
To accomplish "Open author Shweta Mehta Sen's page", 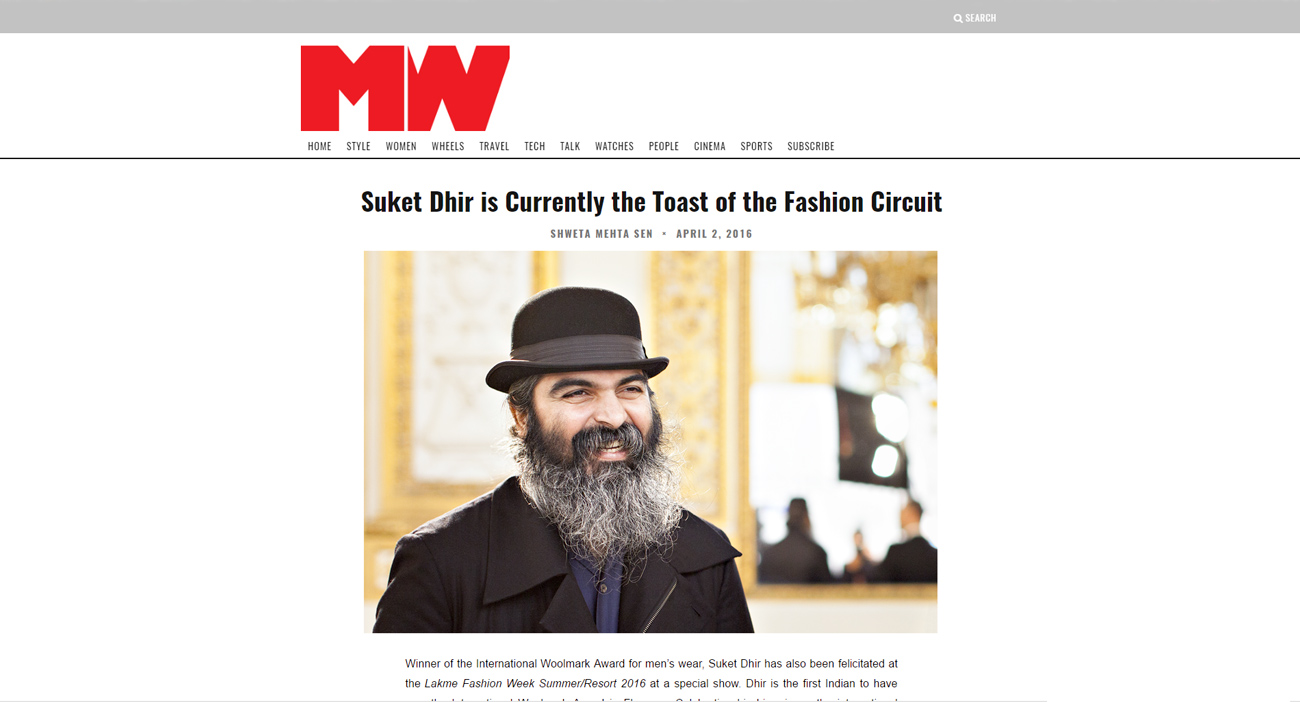I will point(601,234).
